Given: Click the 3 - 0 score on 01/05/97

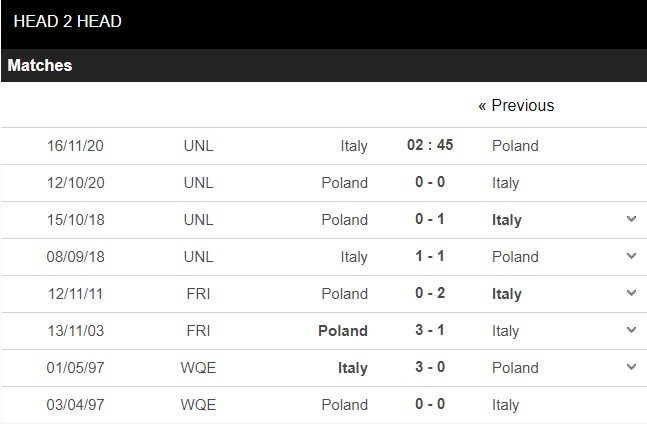Looking at the screenshot, I should (x=430, y=367).
